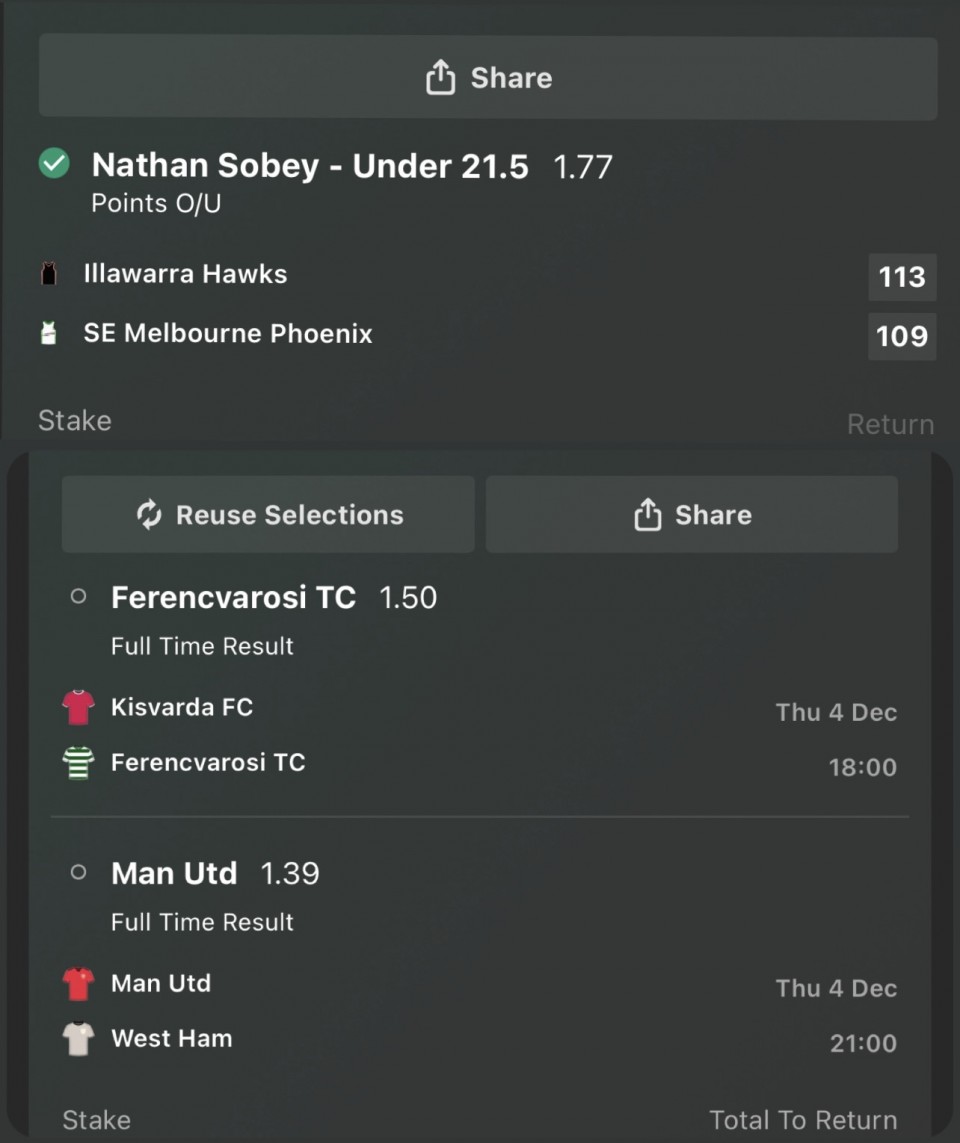Click the Kisvarda FC team name
The height and width of the screenshot is (1143, 960).
tap(182, 708)
